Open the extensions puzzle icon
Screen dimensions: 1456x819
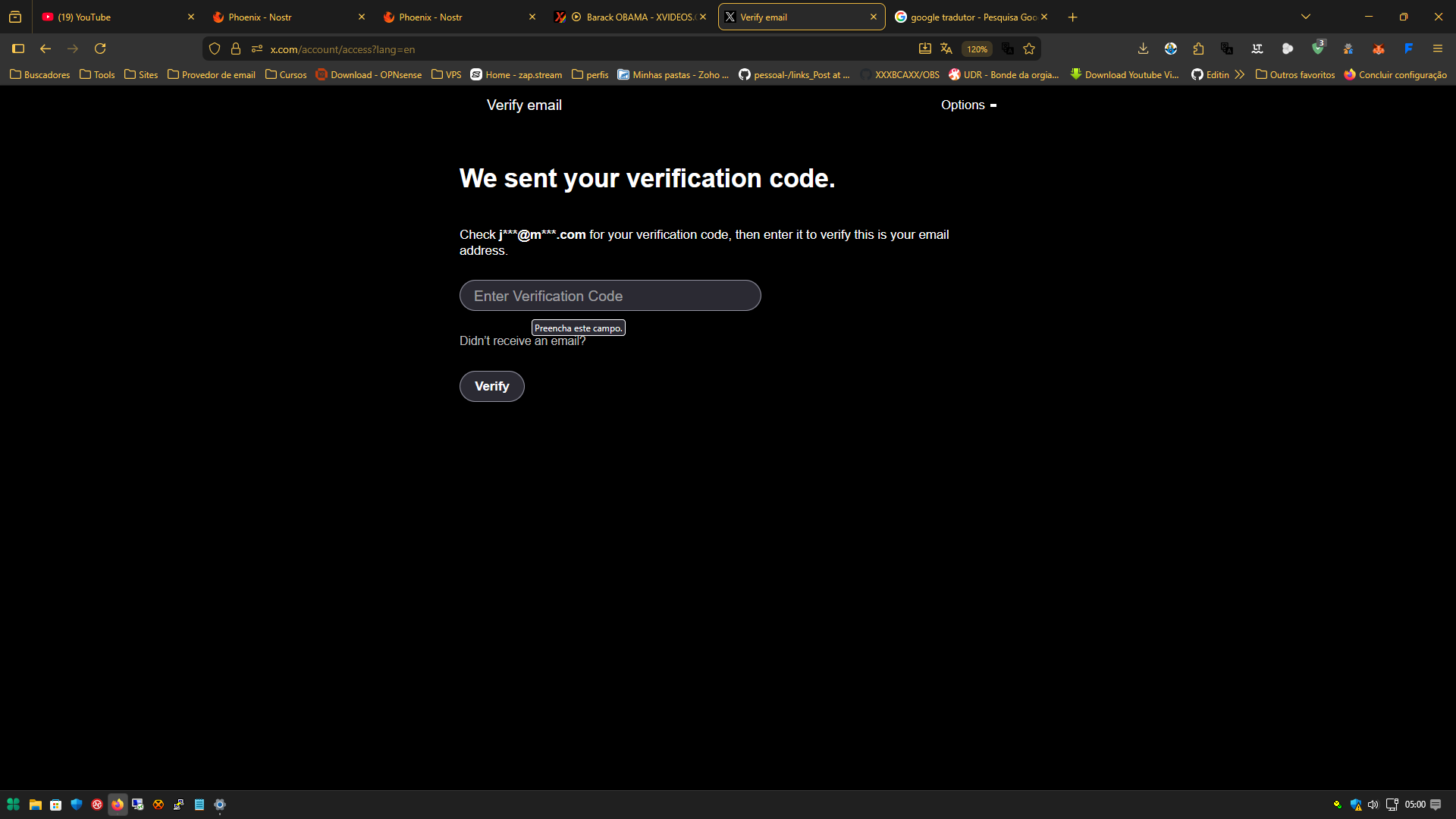1198,49
